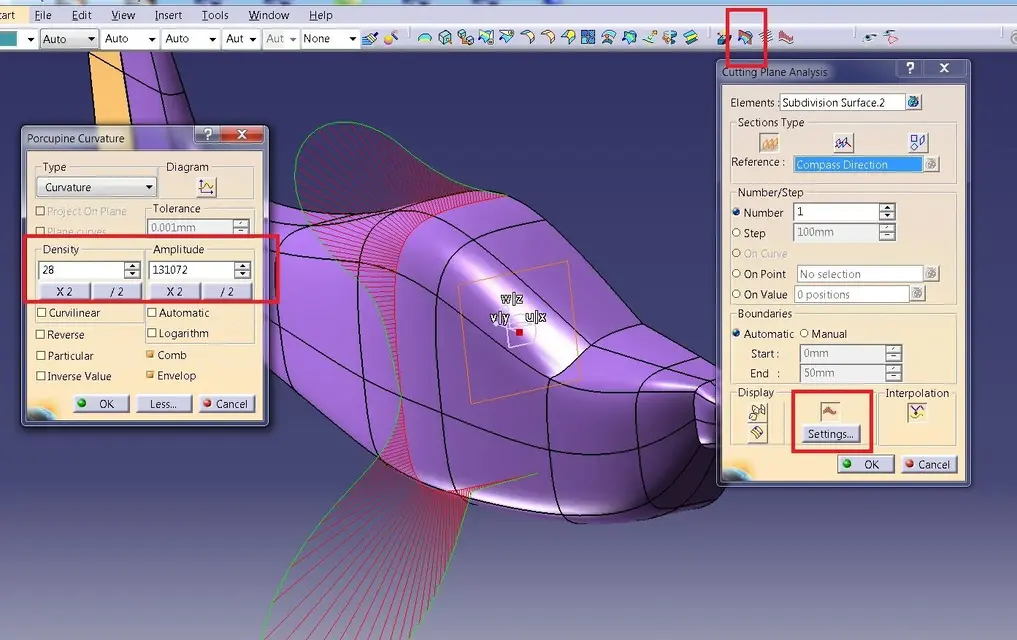Click the Number of planes input field

836,211
